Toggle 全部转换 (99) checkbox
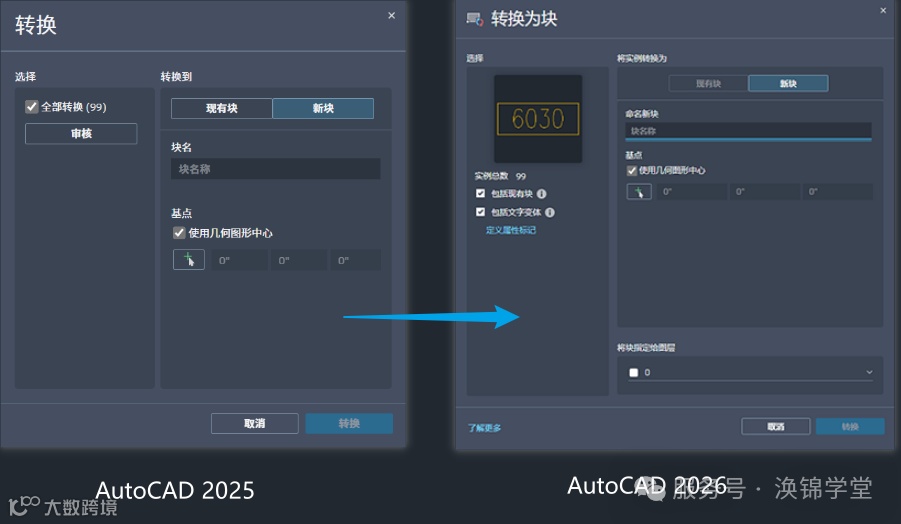Image resolution: width=901 pixels, height=524 pixels. pos(32,107)
